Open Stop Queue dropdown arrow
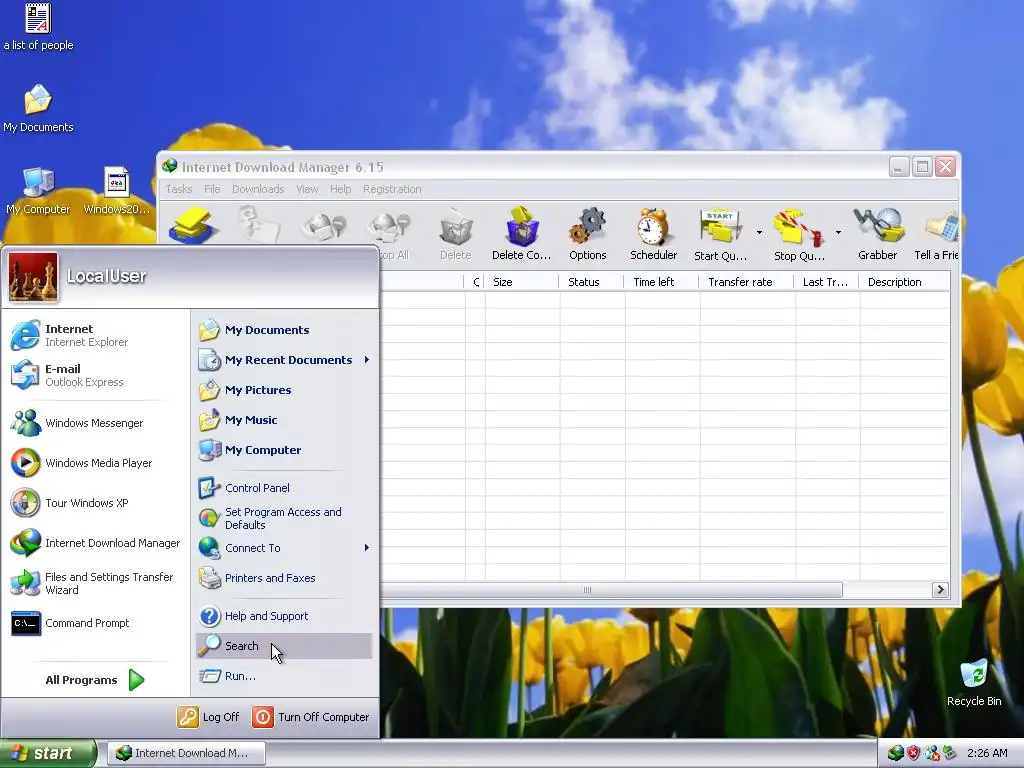Screen dimensions: 1024x768 838,232
